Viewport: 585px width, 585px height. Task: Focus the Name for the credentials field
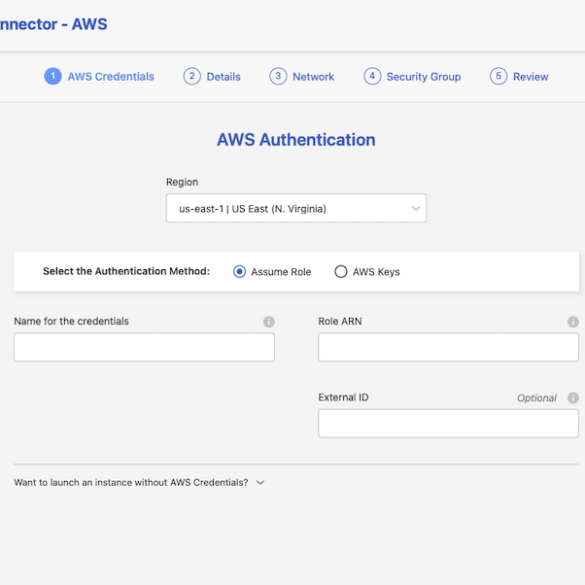144,347
